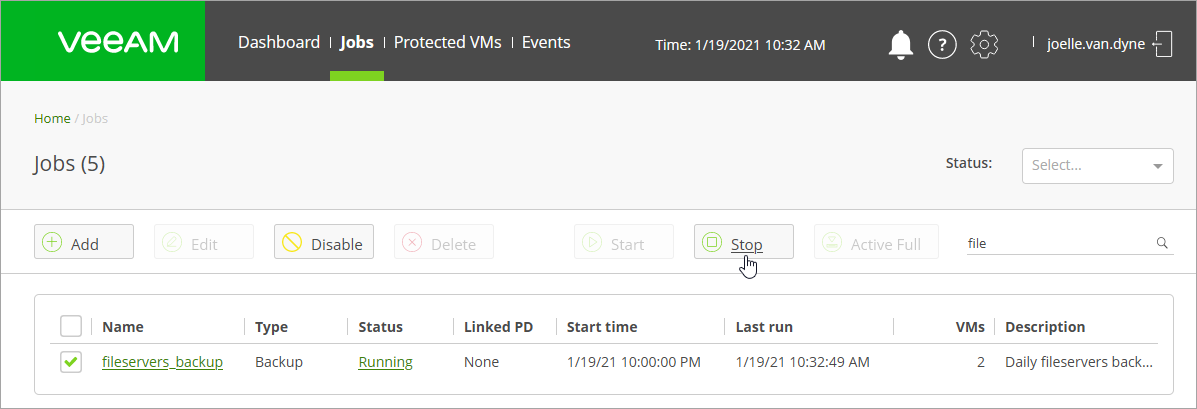Viewport: 1197px width, 409px height.
Task: Sort by the Name column header
Action: pyautogui.click(x=123, y=327)
